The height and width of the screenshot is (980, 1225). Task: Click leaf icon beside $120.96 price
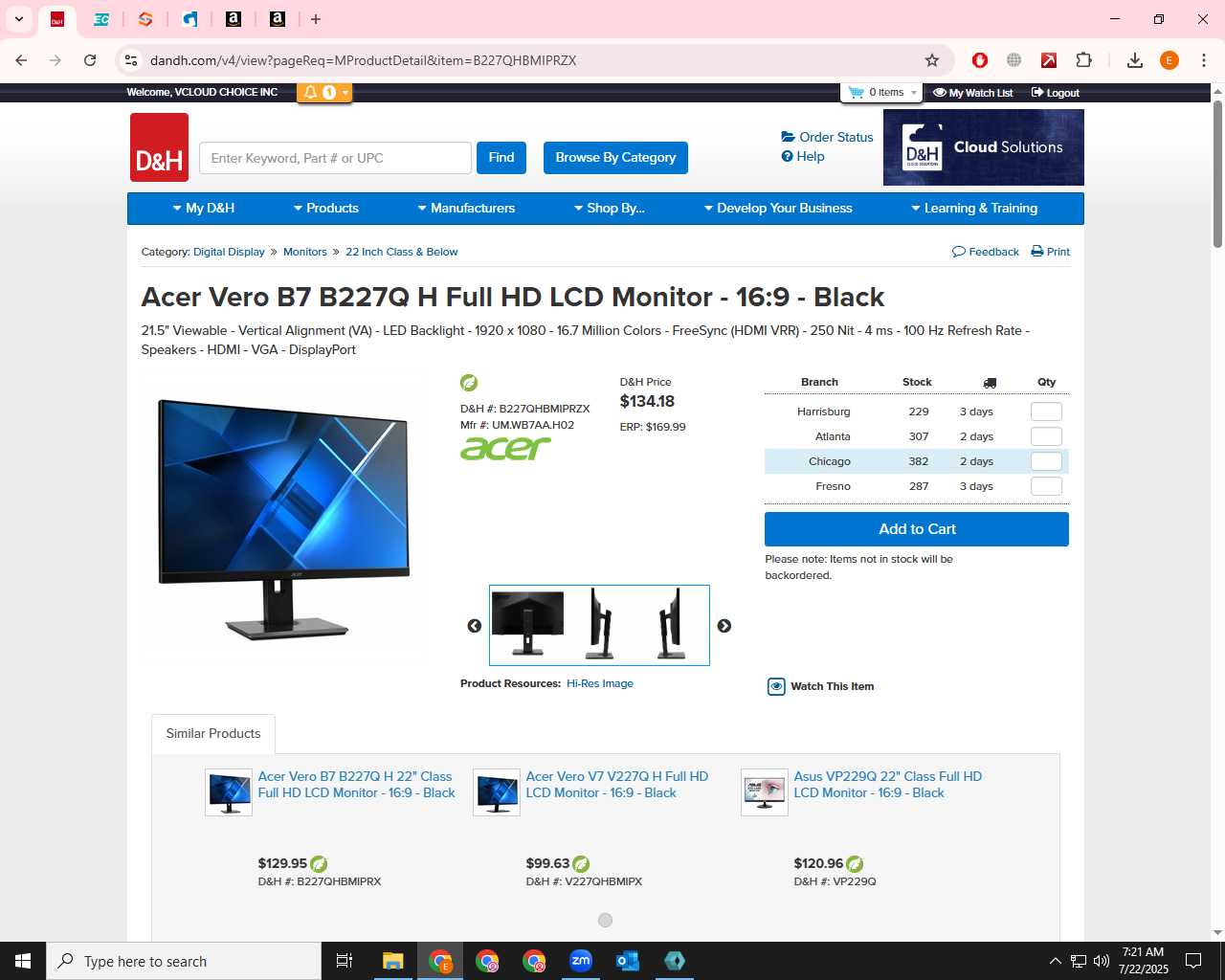tap(855, 864)
